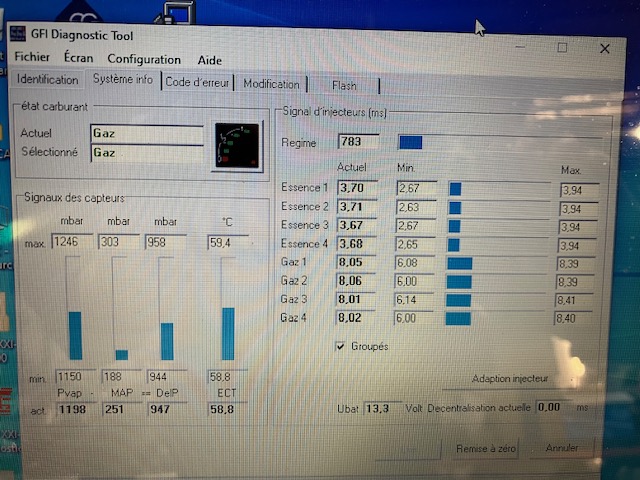
Task: Click the MAP max value 303
Action: (x=119, y=242)
